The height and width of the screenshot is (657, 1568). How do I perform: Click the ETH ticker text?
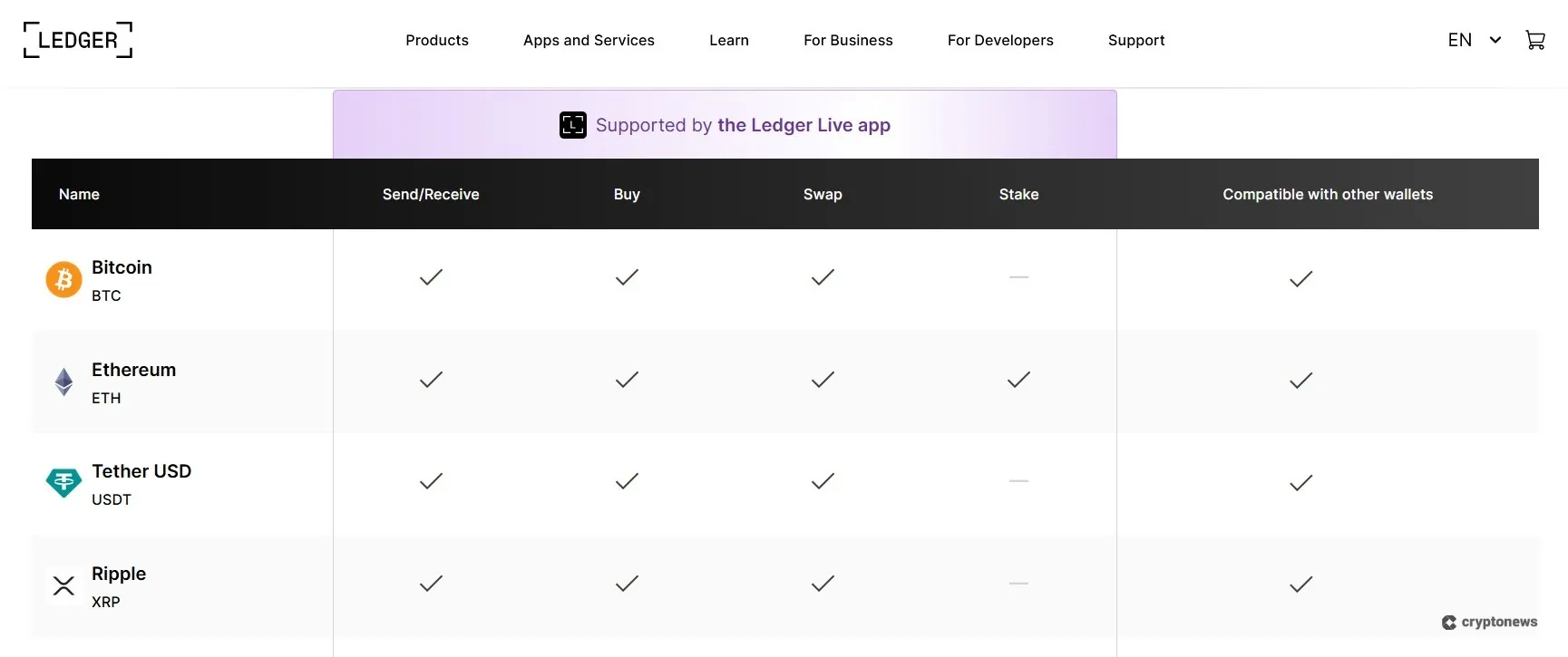pyautogui.click(x=106, y=398)
